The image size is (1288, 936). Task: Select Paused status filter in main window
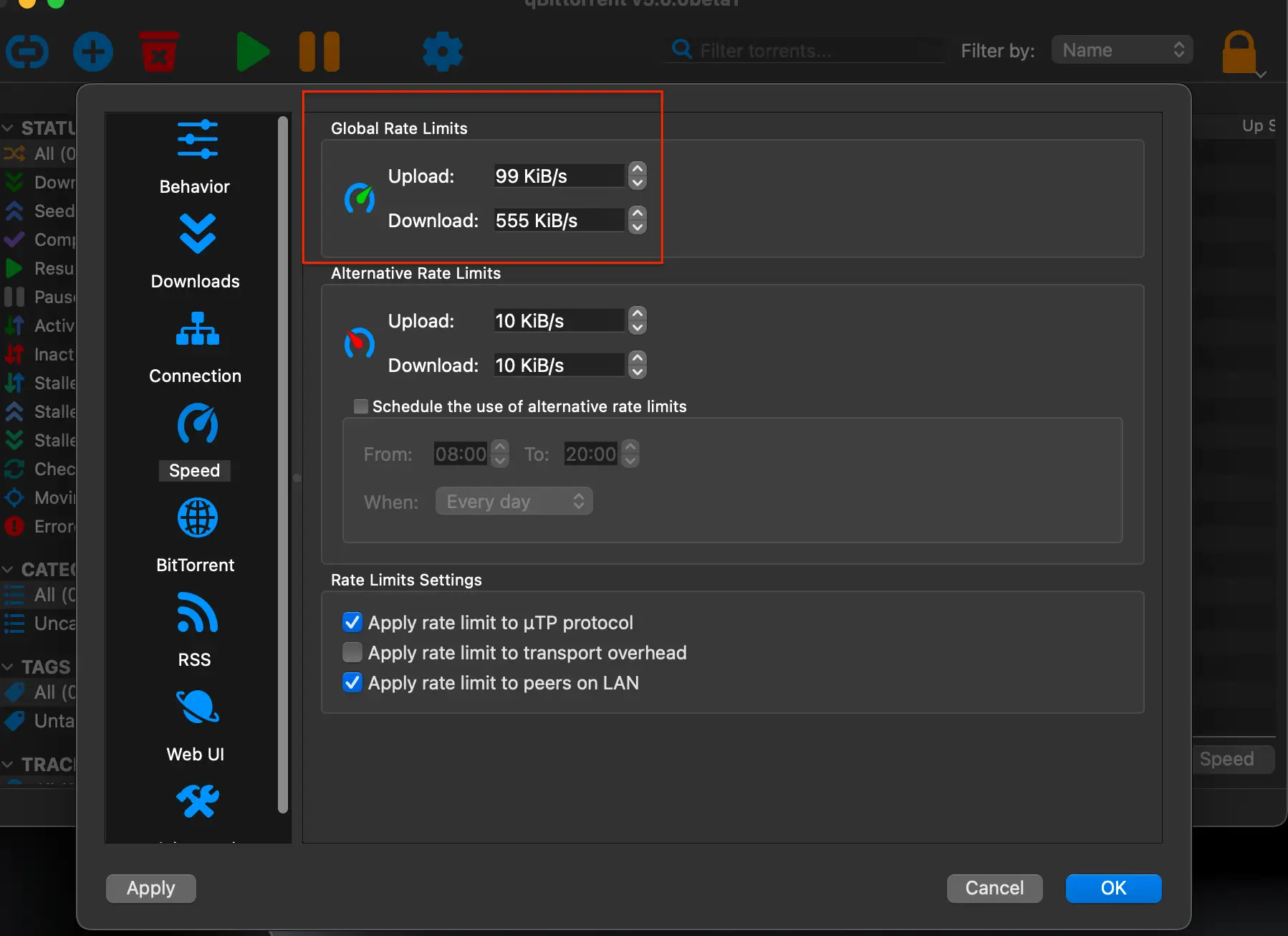click(39, 297)
